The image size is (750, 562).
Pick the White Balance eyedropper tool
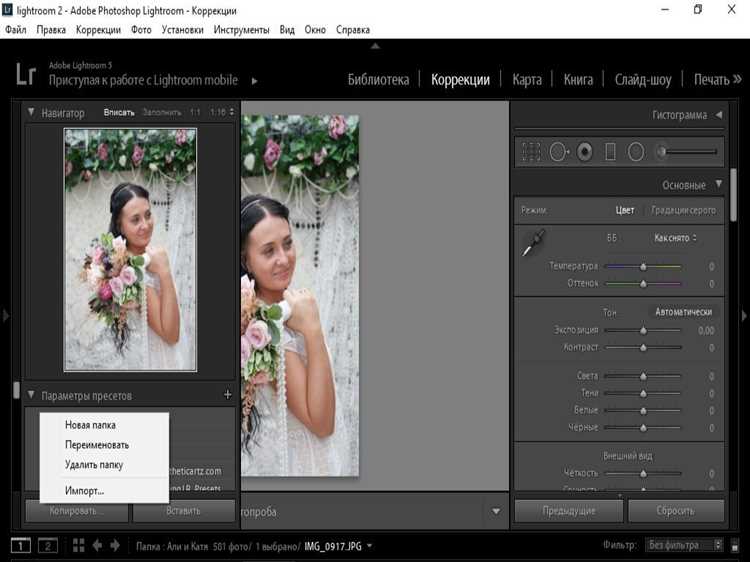point(533,242)
